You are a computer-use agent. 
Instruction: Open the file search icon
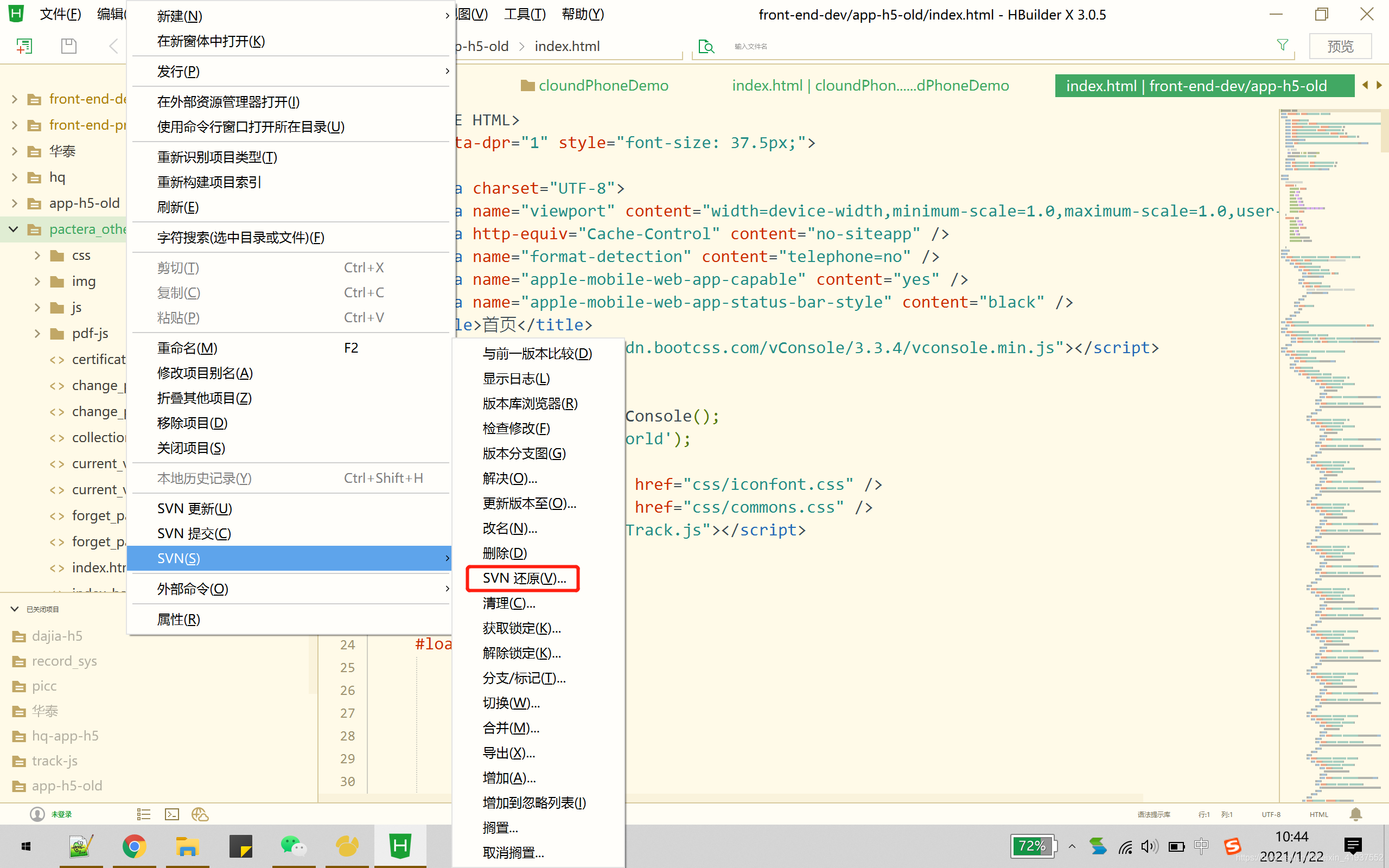(x=706, y=47)
